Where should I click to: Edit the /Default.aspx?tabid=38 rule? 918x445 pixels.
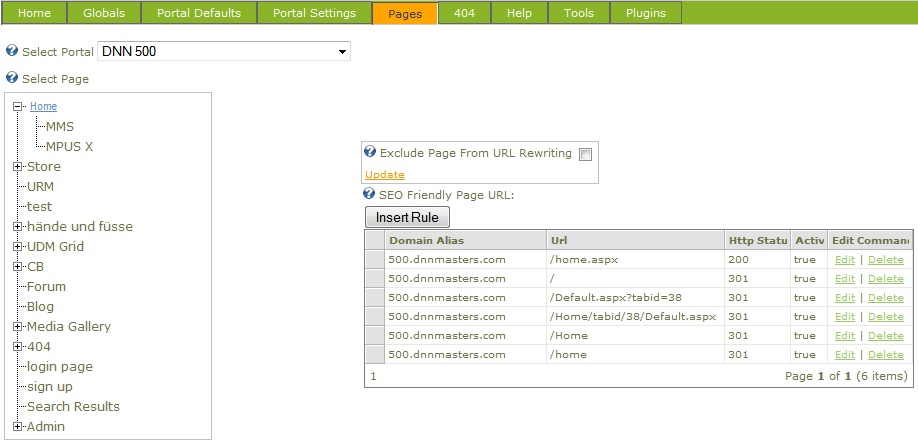pos(845,297)
